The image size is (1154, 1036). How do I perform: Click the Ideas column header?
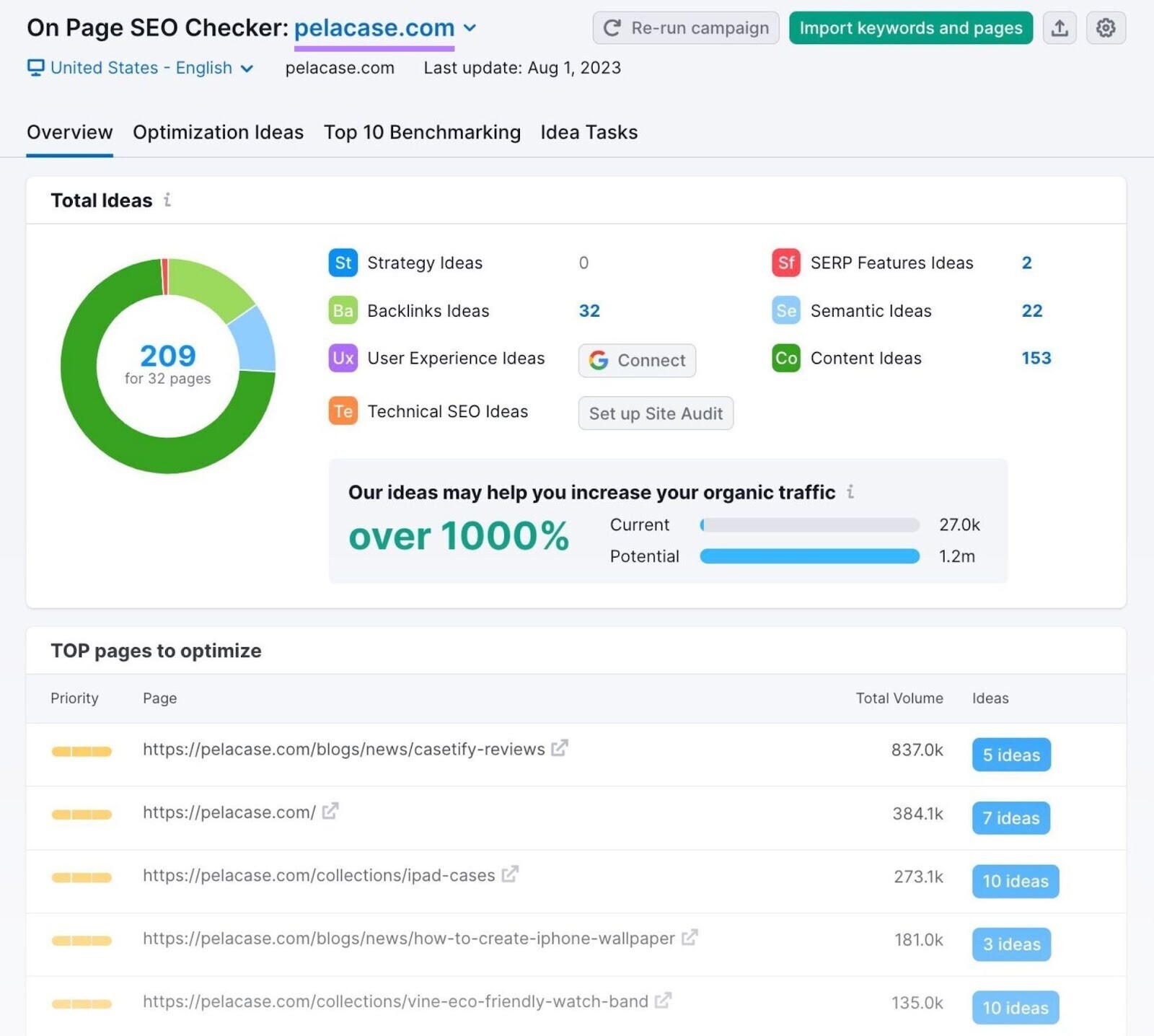click(x=990, y=698)
